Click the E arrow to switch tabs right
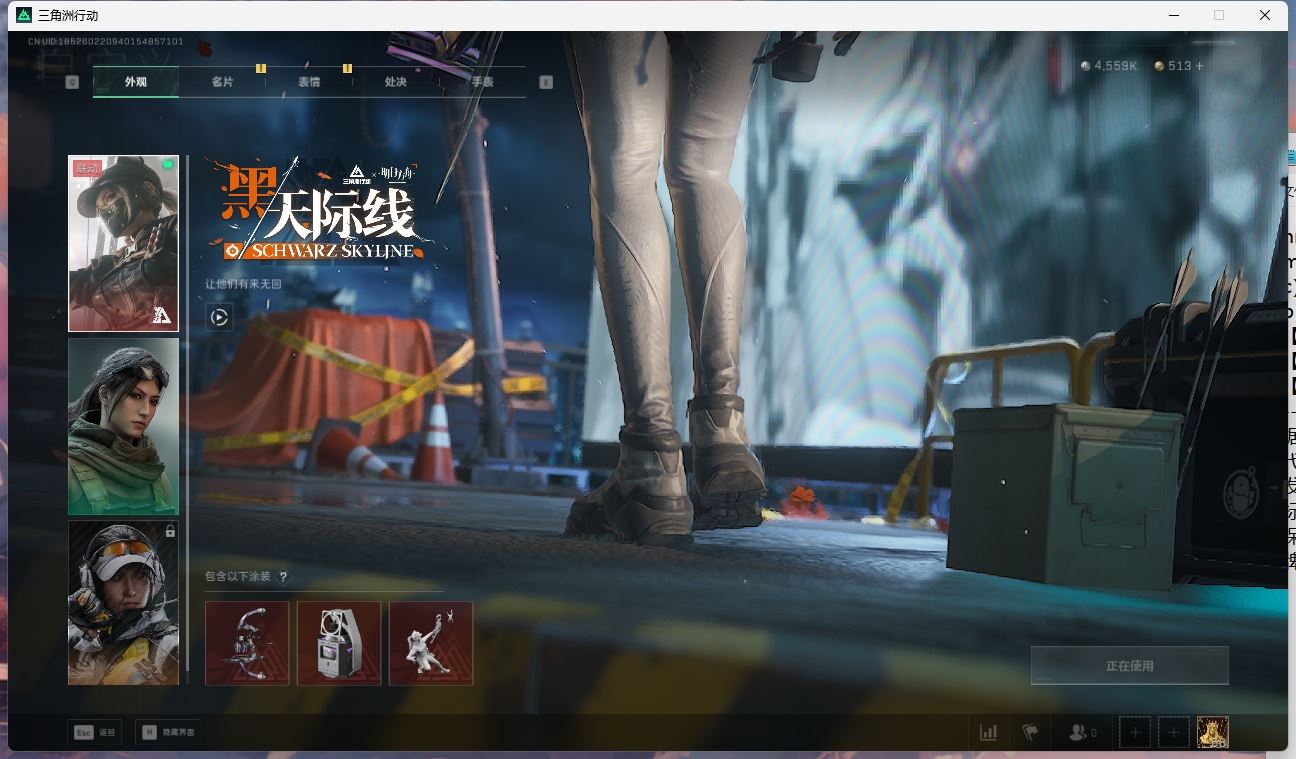Viewport: 1296px width, 759px height. coord(545,81)
